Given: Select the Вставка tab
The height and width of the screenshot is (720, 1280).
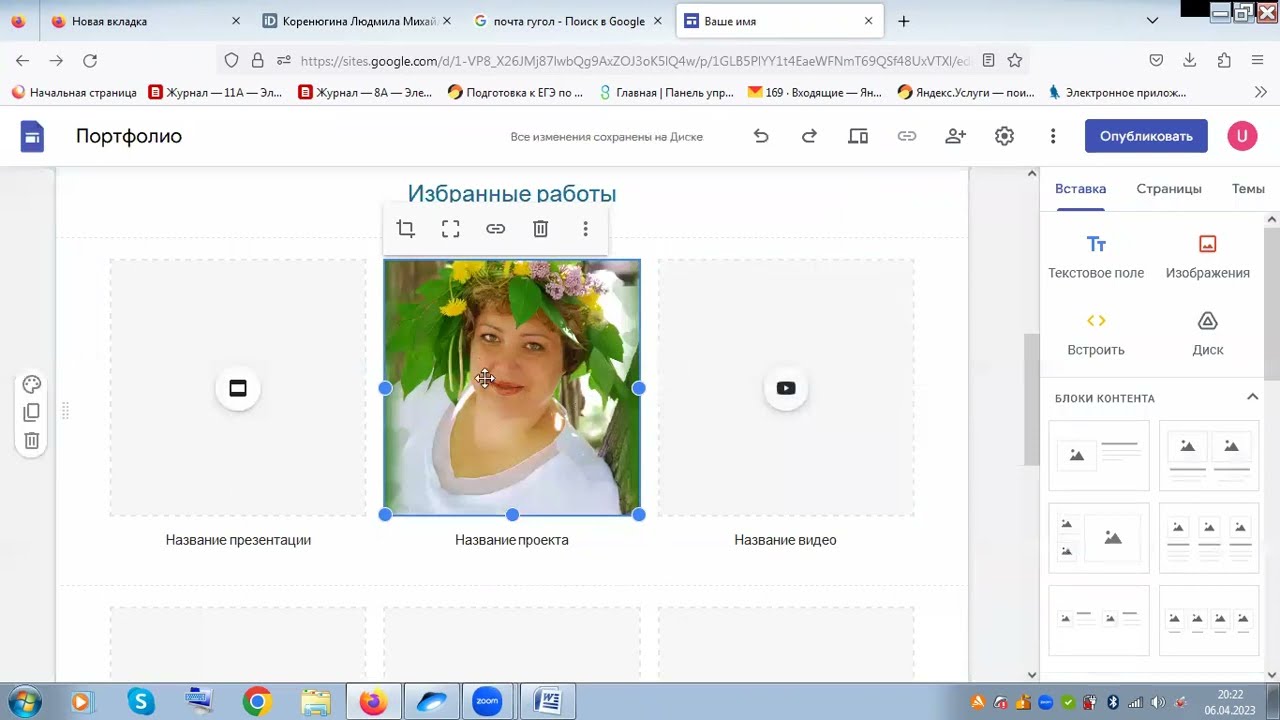Looking at the screenshot, I should (1080, 188).
